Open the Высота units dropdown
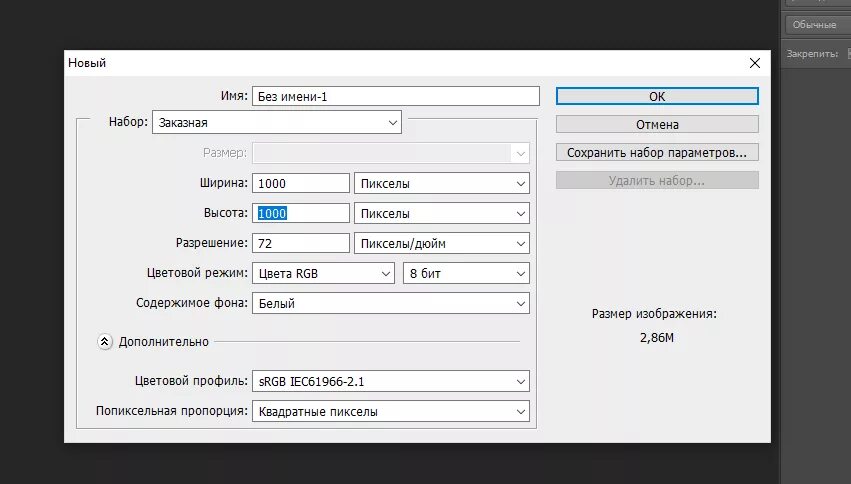Screen dimensions: 851x484 click(442, 213)
